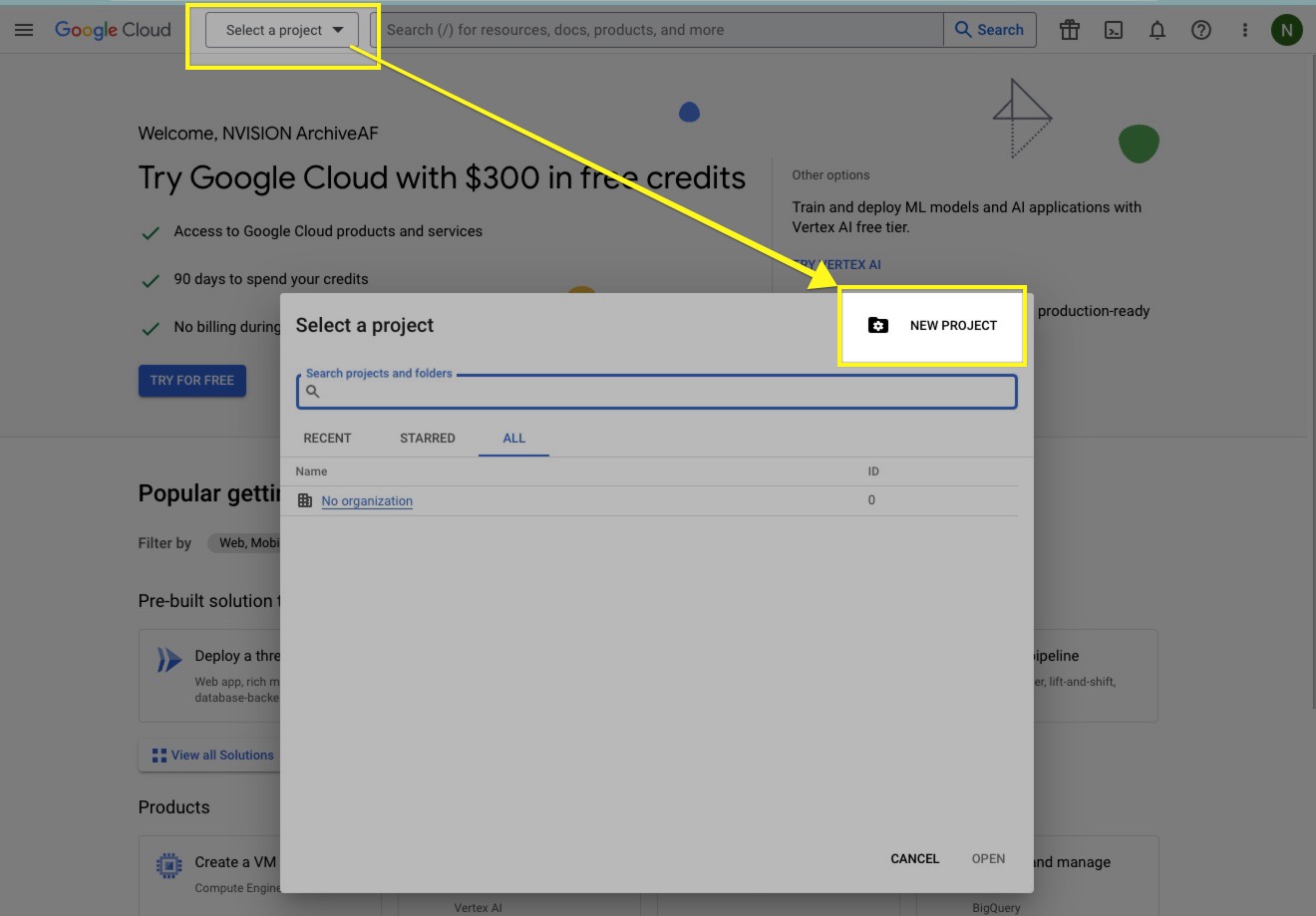
Task: Click the top resource search field
Action: pos(658,30)
